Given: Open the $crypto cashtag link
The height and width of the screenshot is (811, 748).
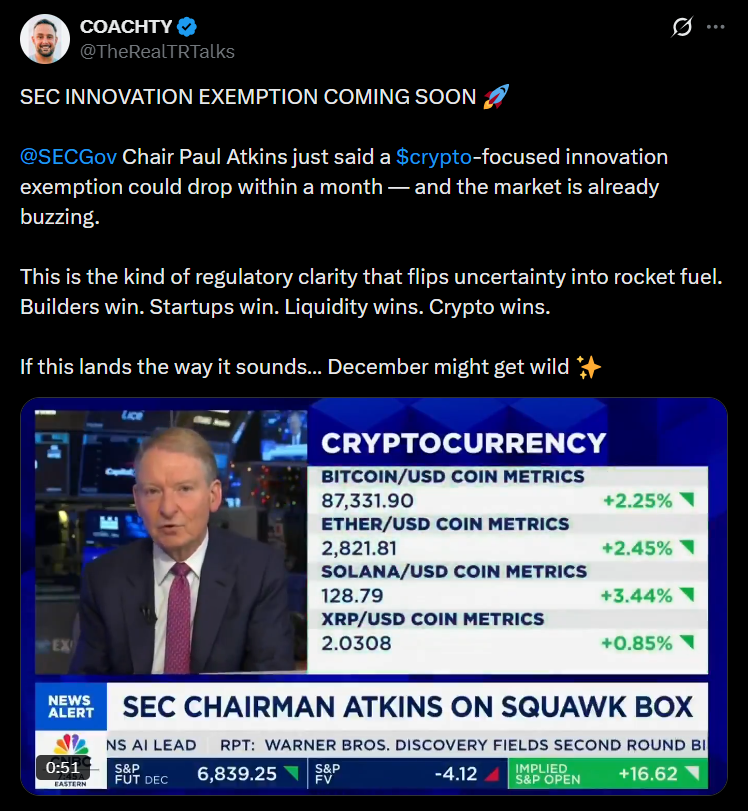Looking at the screenshot, I should coord(434,157).
